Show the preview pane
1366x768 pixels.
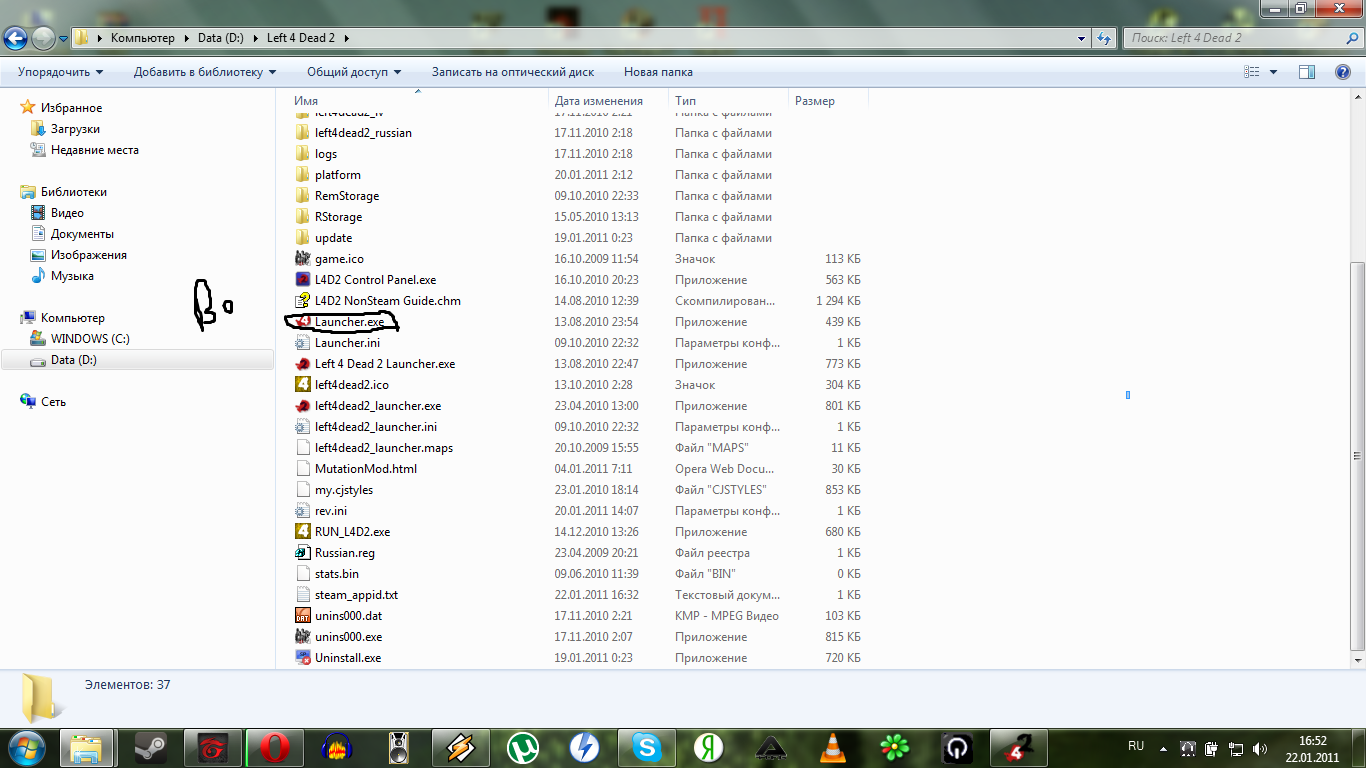coord(1307,72)
